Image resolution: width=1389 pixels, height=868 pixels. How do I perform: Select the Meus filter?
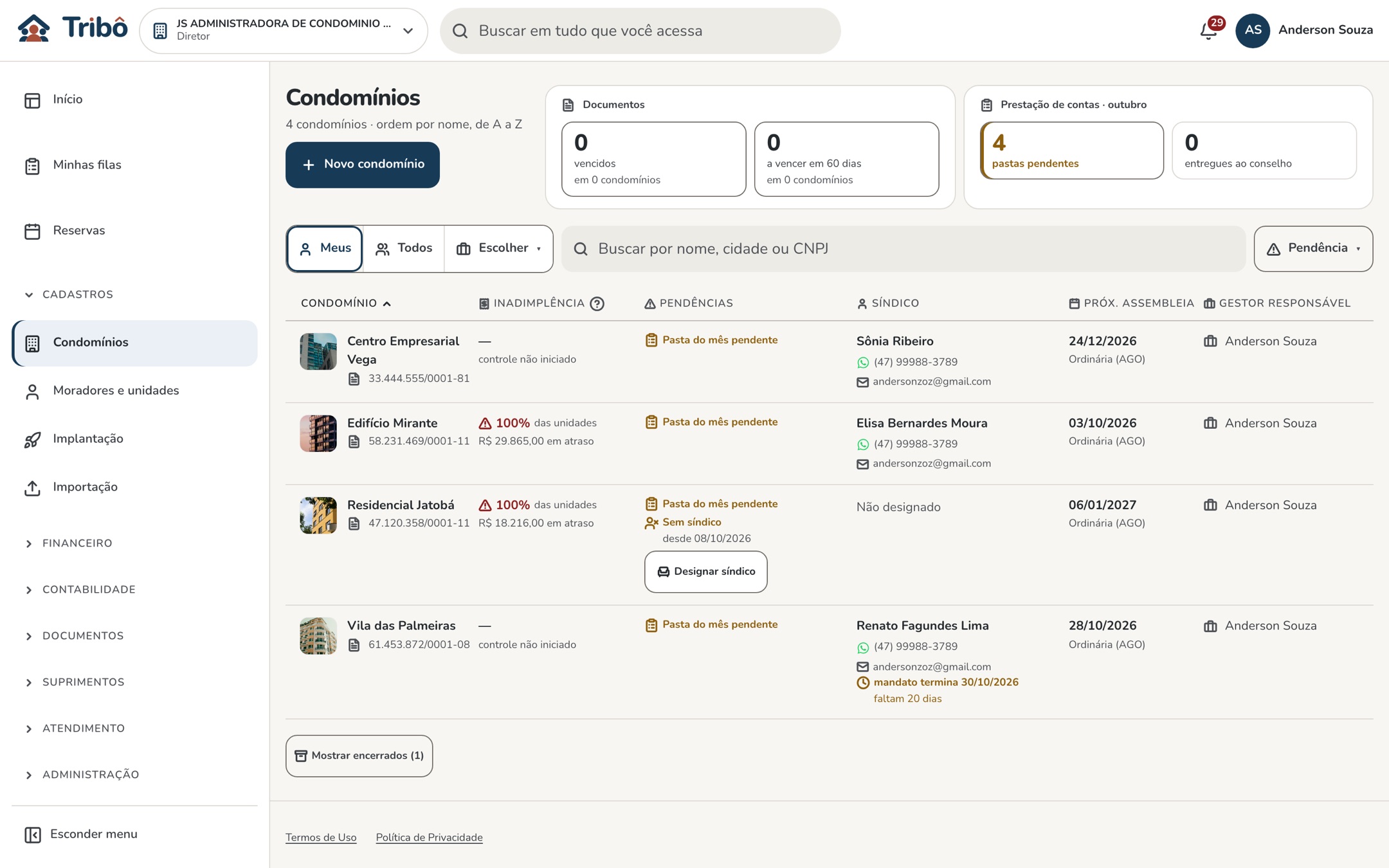[x=325, y=249]
